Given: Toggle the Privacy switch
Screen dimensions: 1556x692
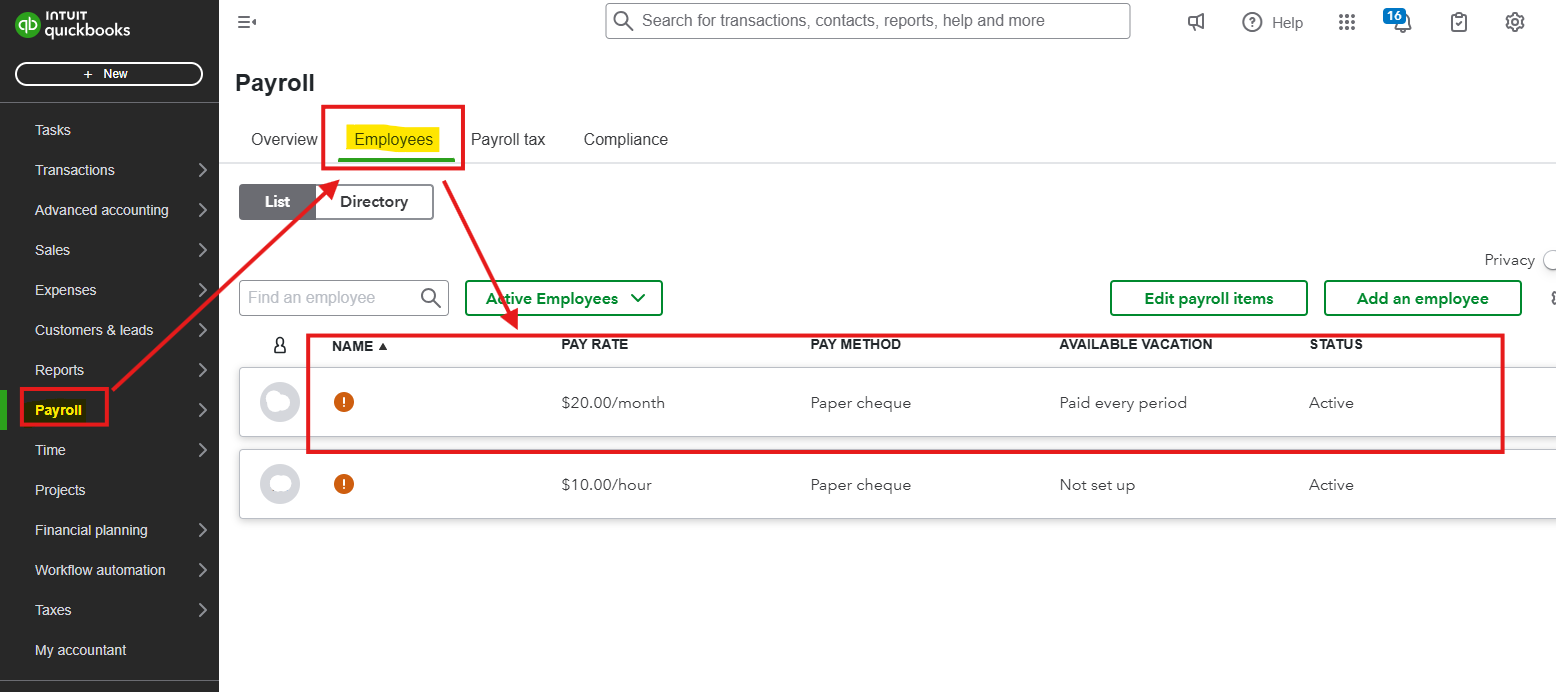Looking at the screenshot, I should click(x=1549, y=260).
